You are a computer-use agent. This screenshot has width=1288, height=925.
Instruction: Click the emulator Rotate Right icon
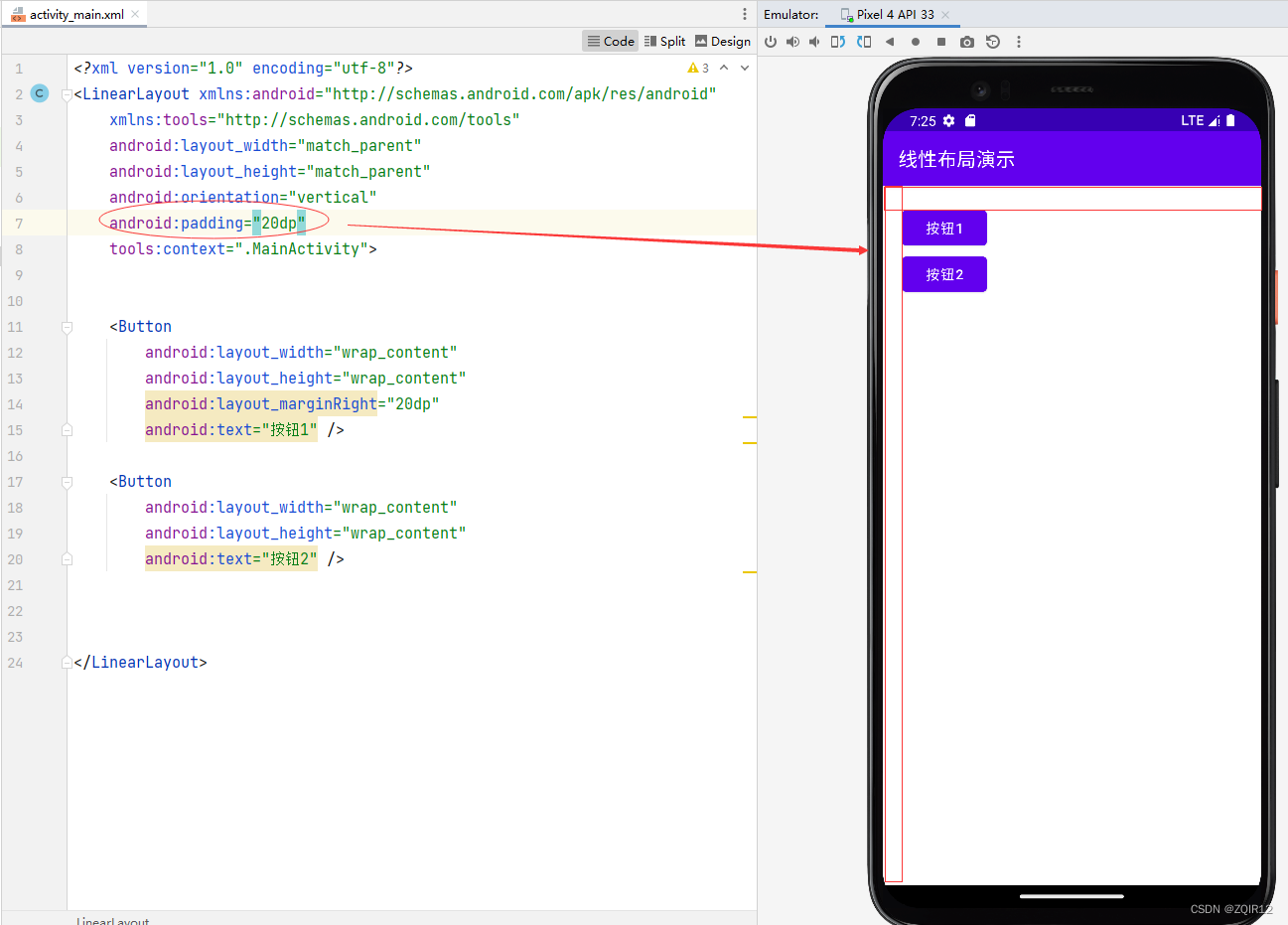point(864,42)
